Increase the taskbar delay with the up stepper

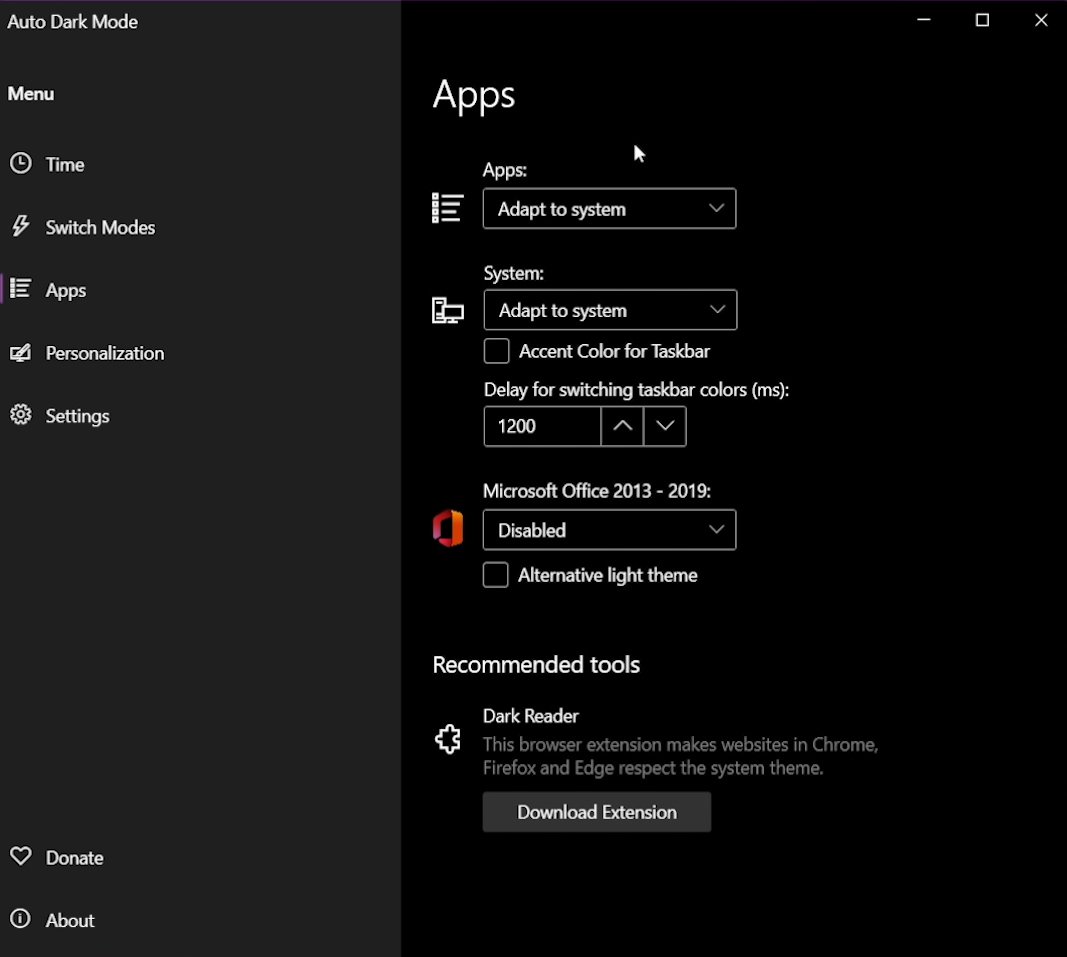621,426
